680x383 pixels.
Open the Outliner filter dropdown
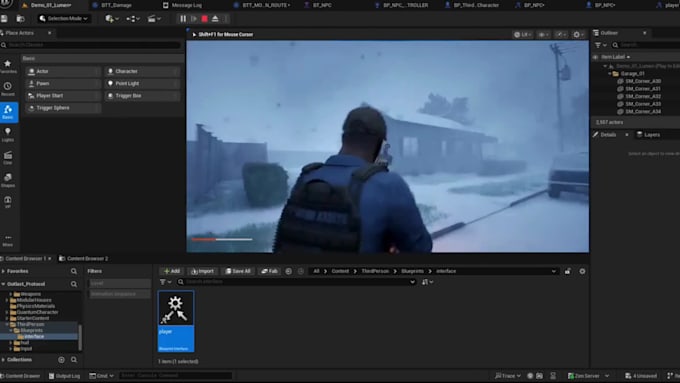point(600,45)
